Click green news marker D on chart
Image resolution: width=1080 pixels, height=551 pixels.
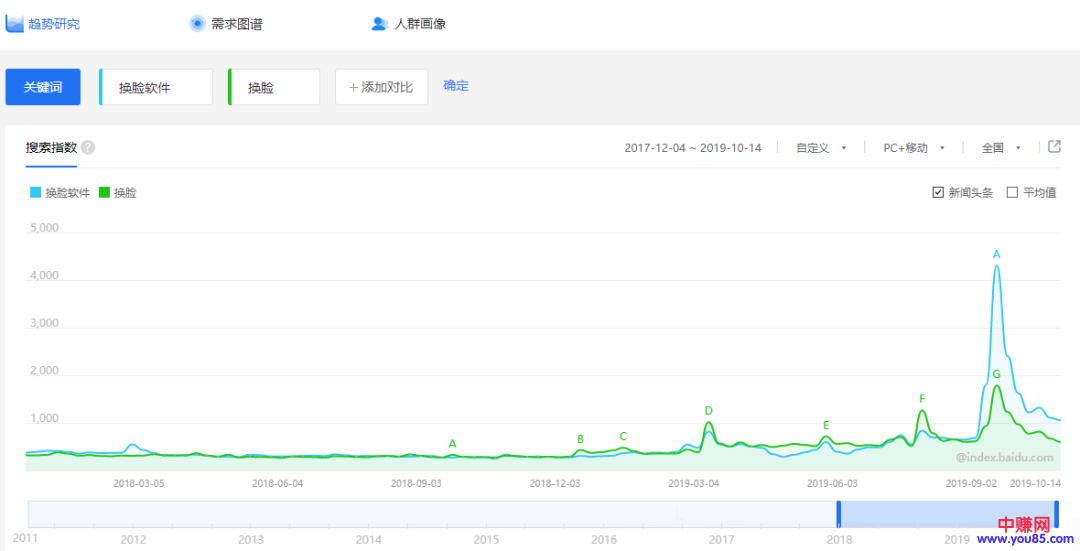pos(708,410)
